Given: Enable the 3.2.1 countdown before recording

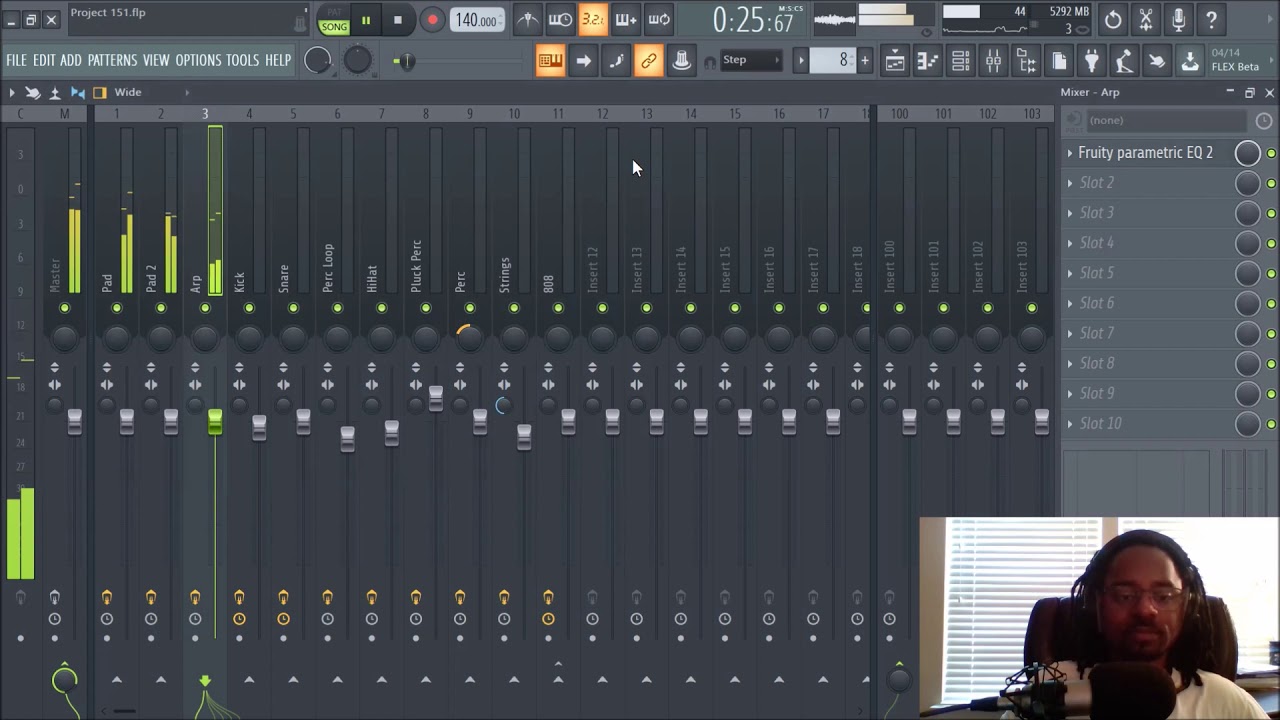Looking at the screenshot, I should [593, 19].
